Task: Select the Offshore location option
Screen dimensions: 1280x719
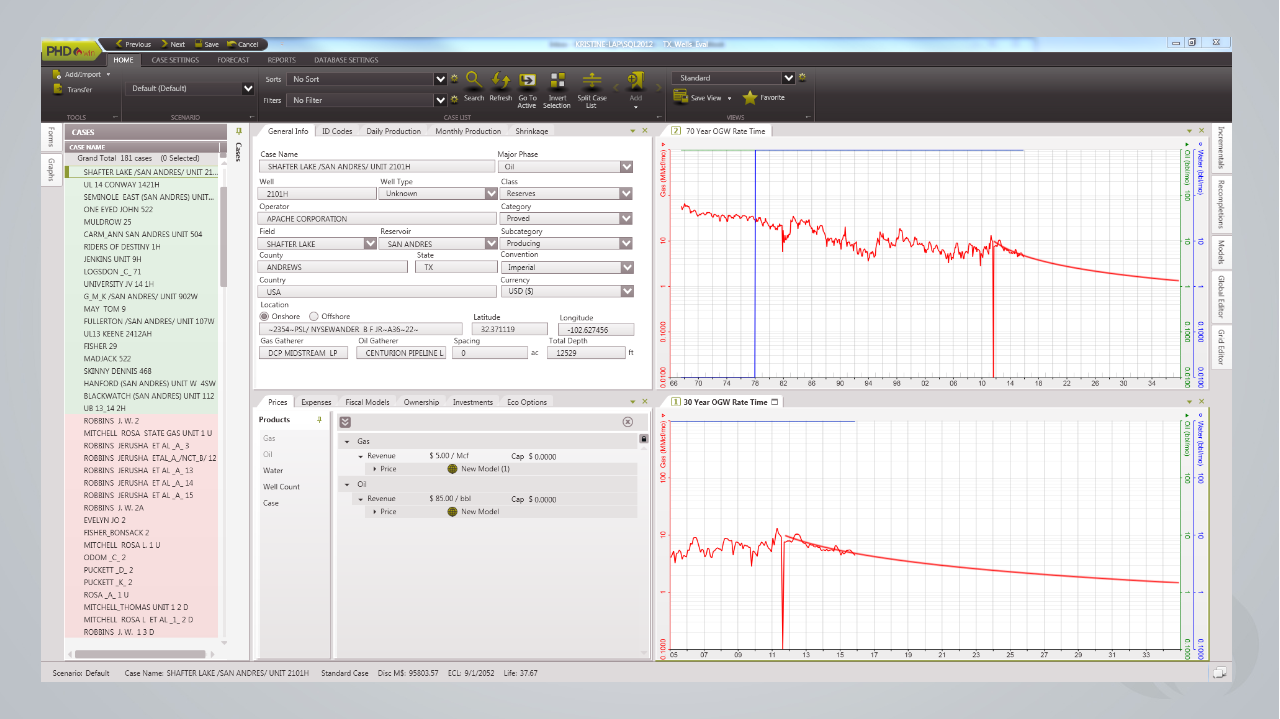Action: click(x=314, y=316)
